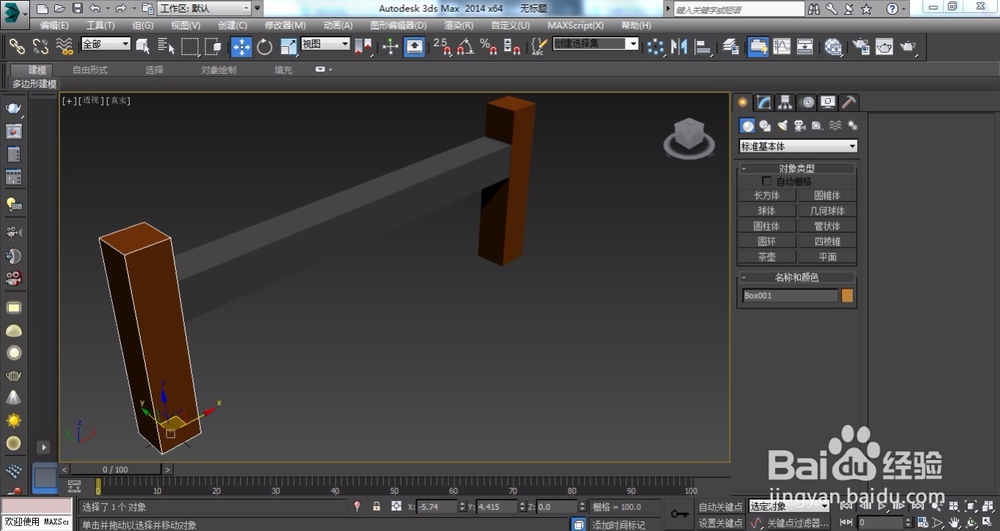The width and height of the screenshot is (1000, 531).
Task: Toggle the 2.5D Snaps button
Action: pos(442,46)
